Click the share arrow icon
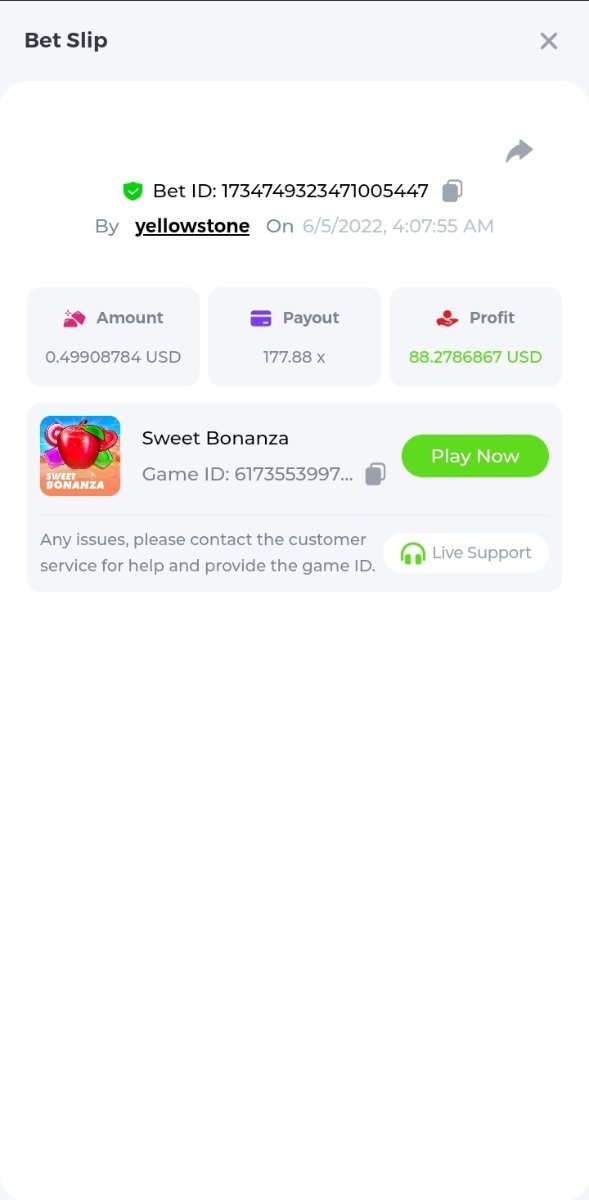 coord(519,151)
